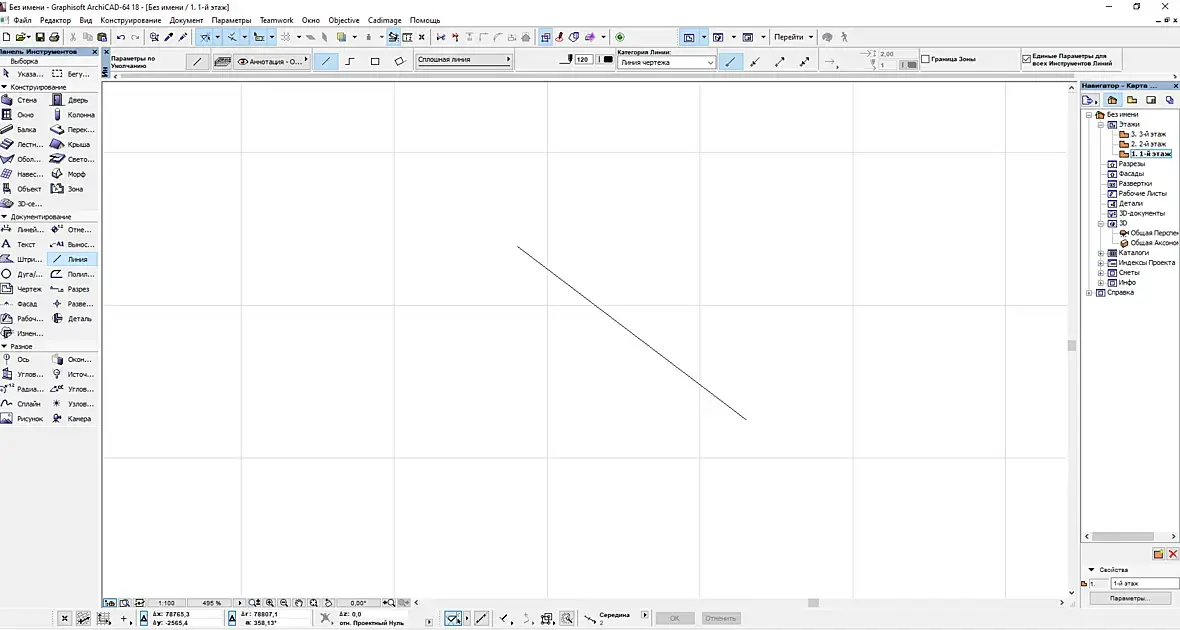
Task: Click the horizontal scrollbar thumb below canvas
Action: tap(813, 603)
